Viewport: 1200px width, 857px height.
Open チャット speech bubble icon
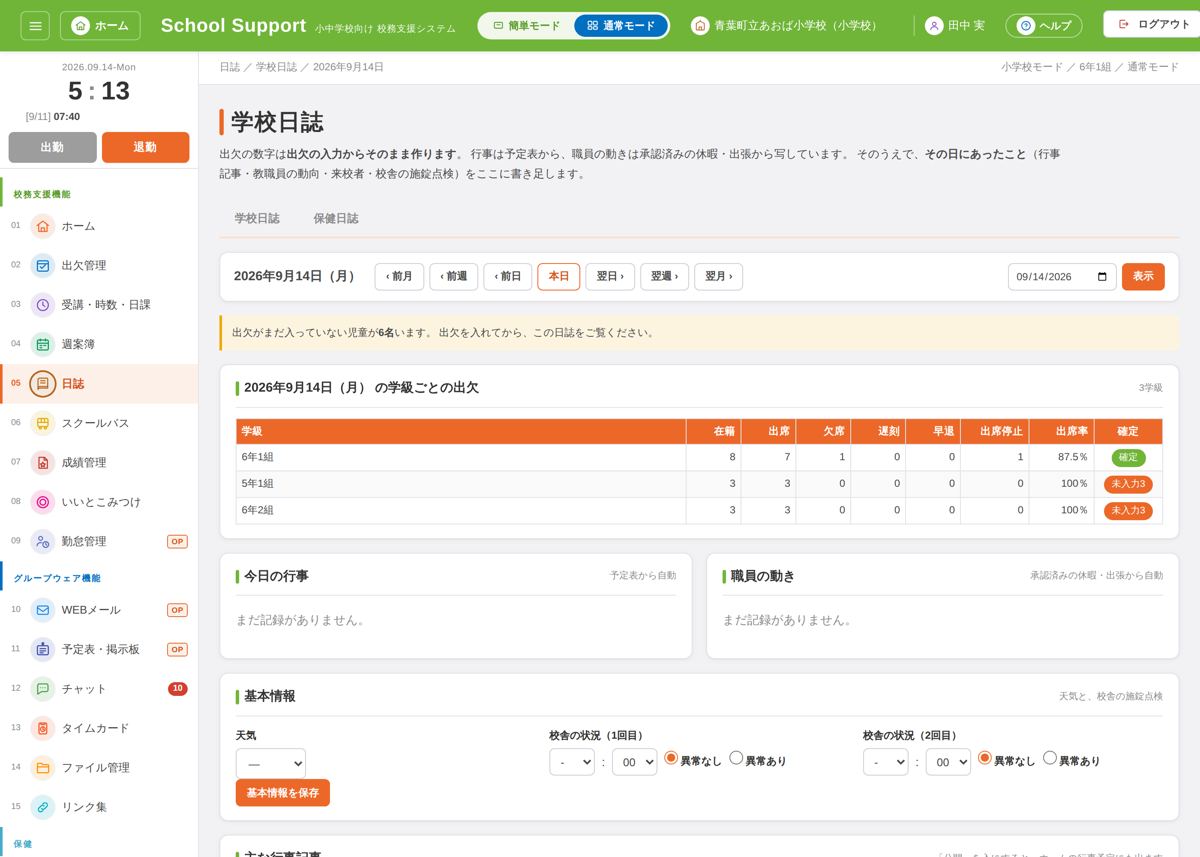click(x=42, y=689)
